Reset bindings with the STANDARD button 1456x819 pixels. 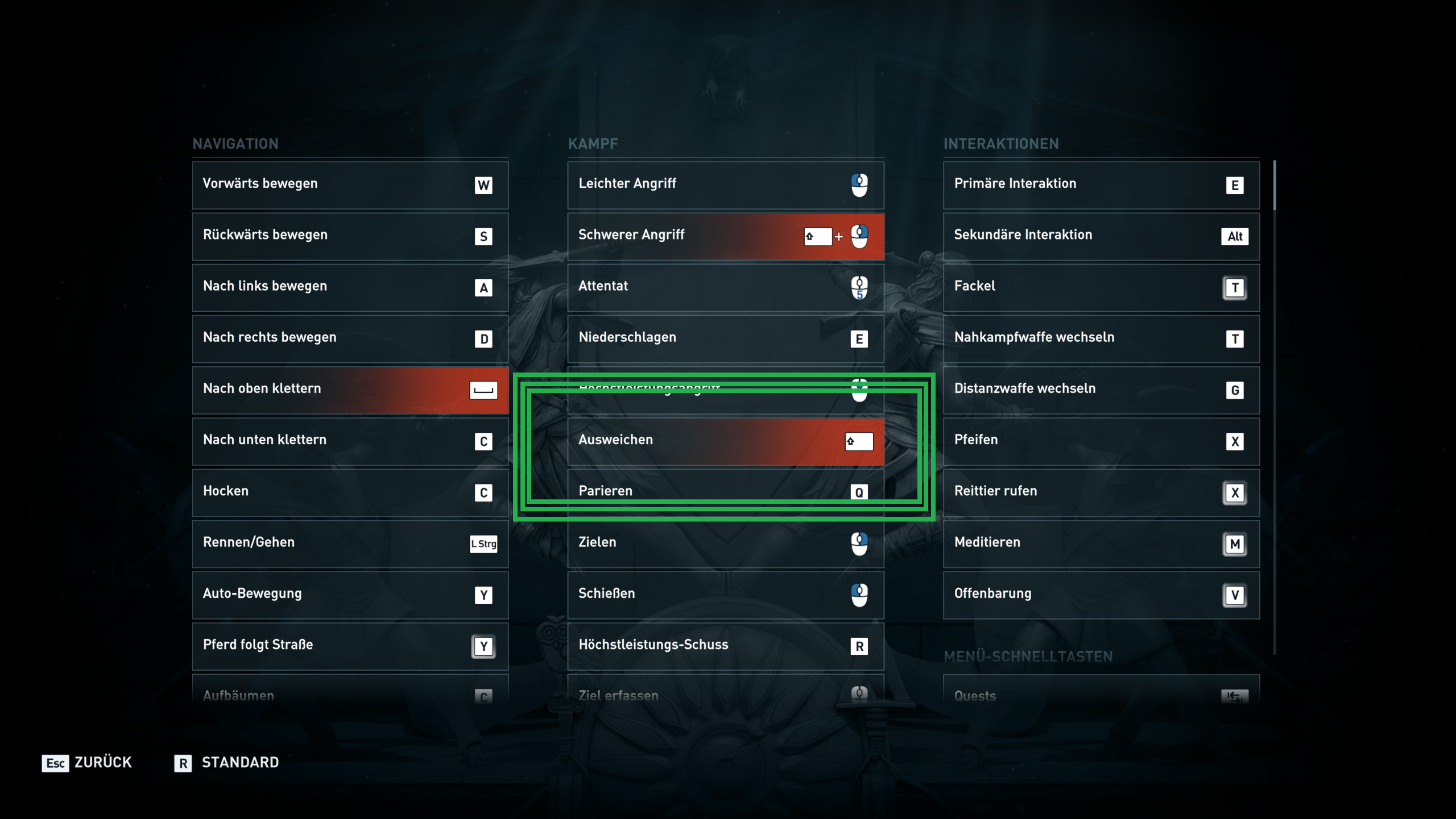click(226, 763)
